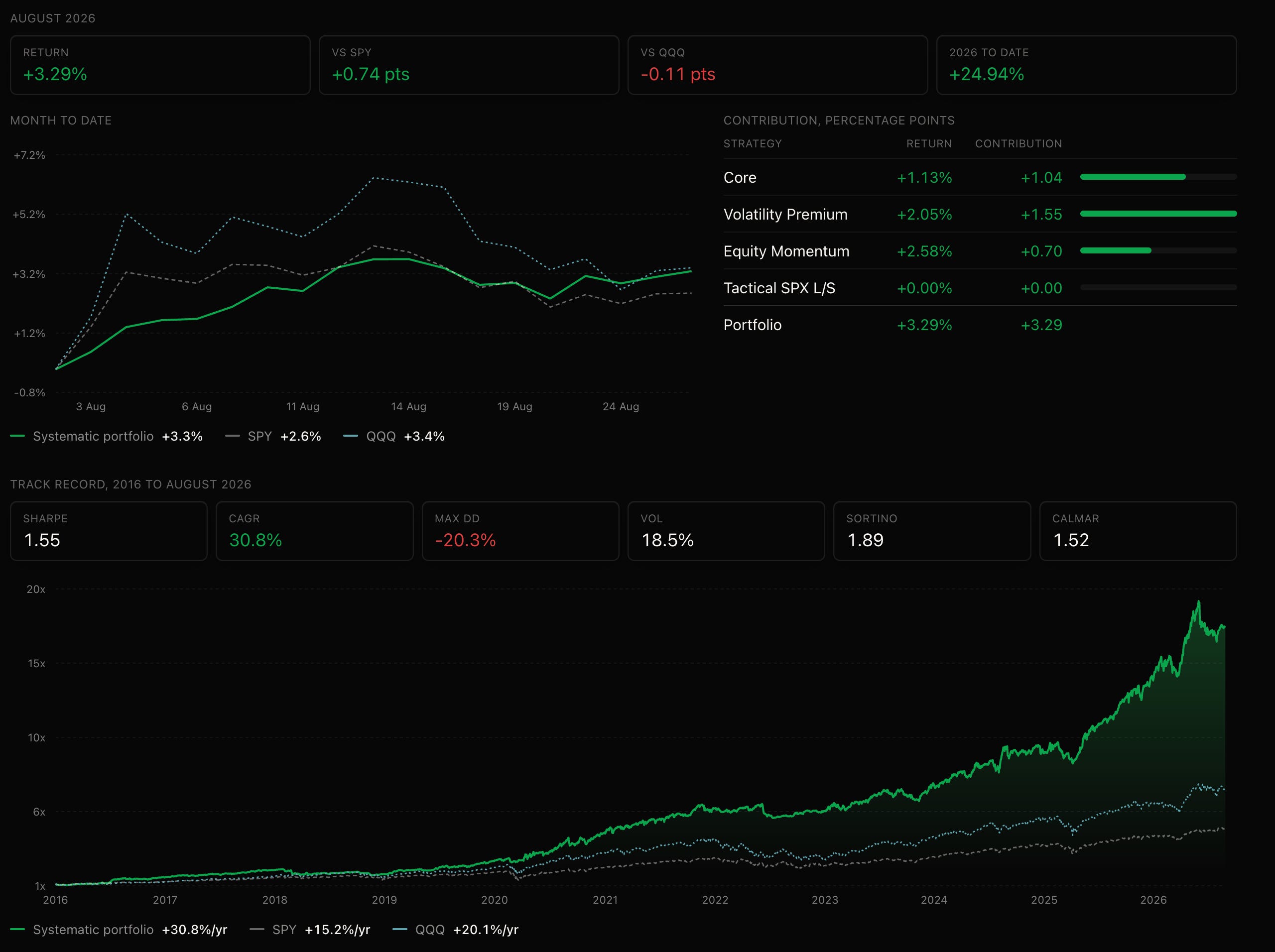Click the CONTRIBUTION column header above the +1.04 value

pyautogui.click(x=1019, y=143)
